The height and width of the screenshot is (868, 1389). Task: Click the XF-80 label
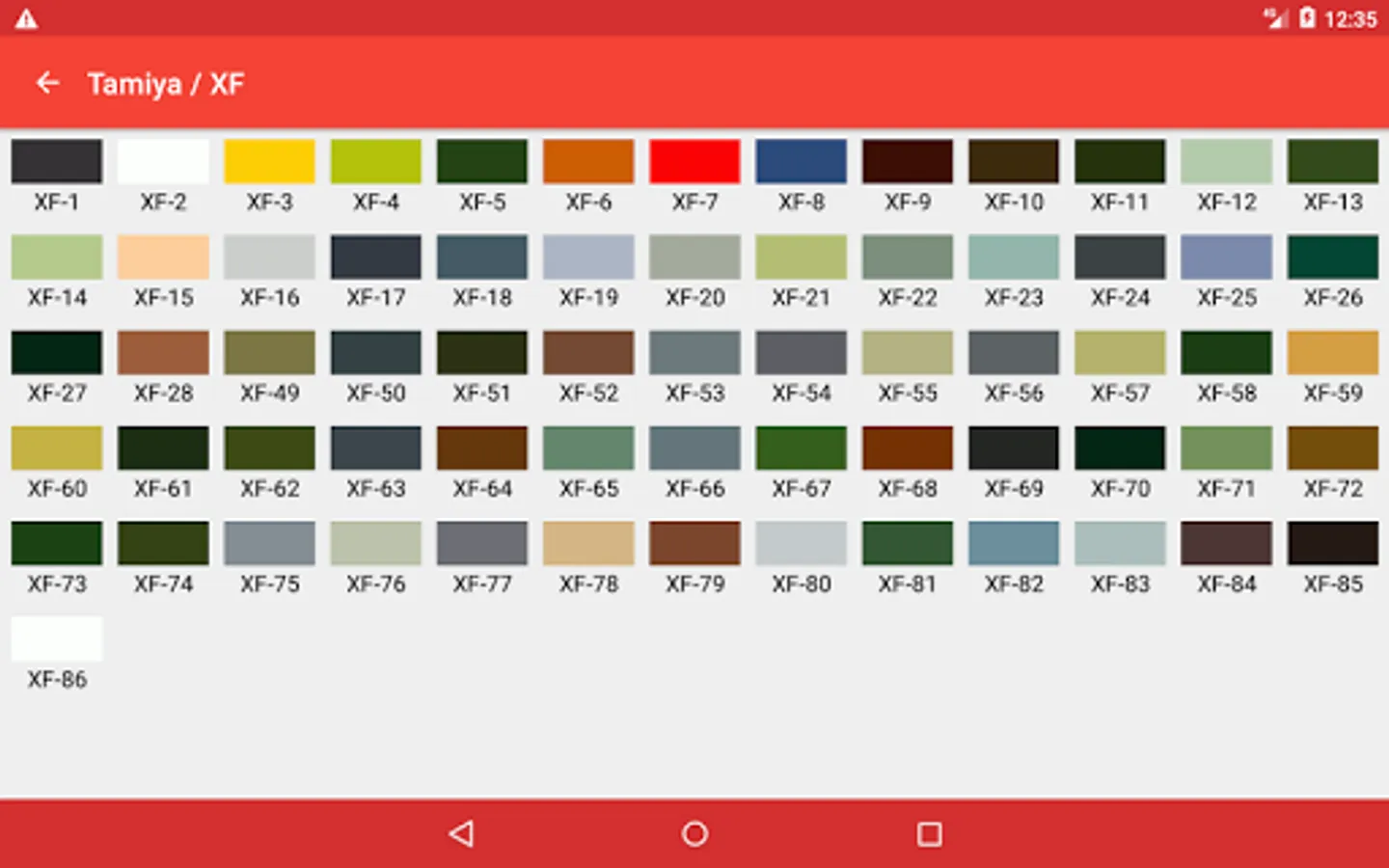tap(801, 584)
